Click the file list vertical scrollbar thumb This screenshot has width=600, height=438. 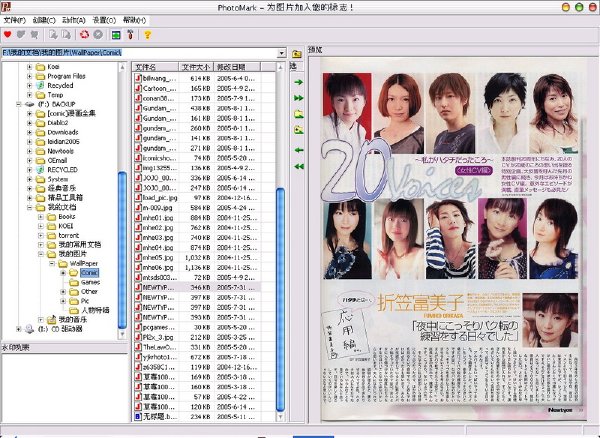click(x=280, y=300)
